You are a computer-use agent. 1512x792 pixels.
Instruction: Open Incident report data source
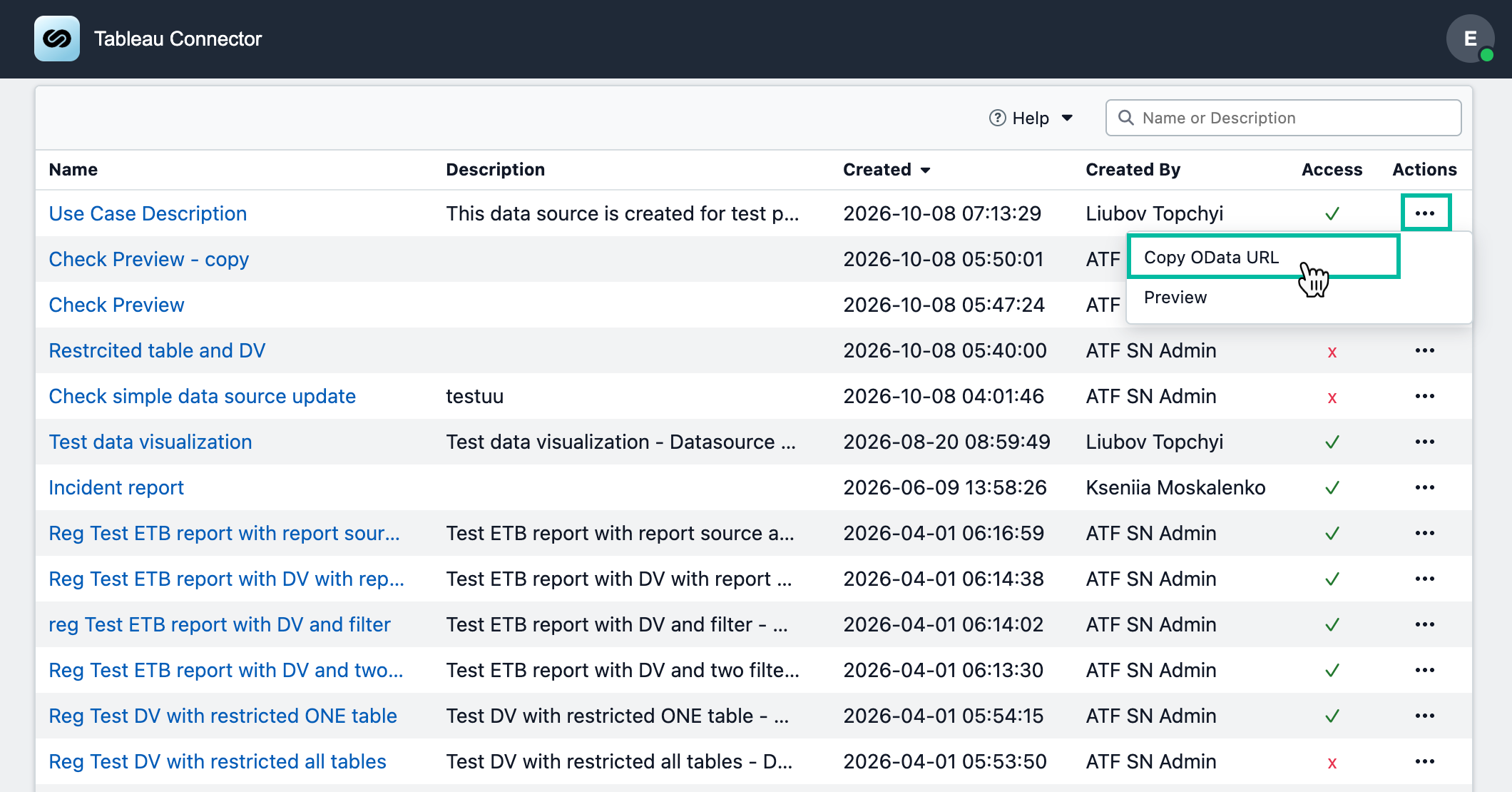[116, 487]
